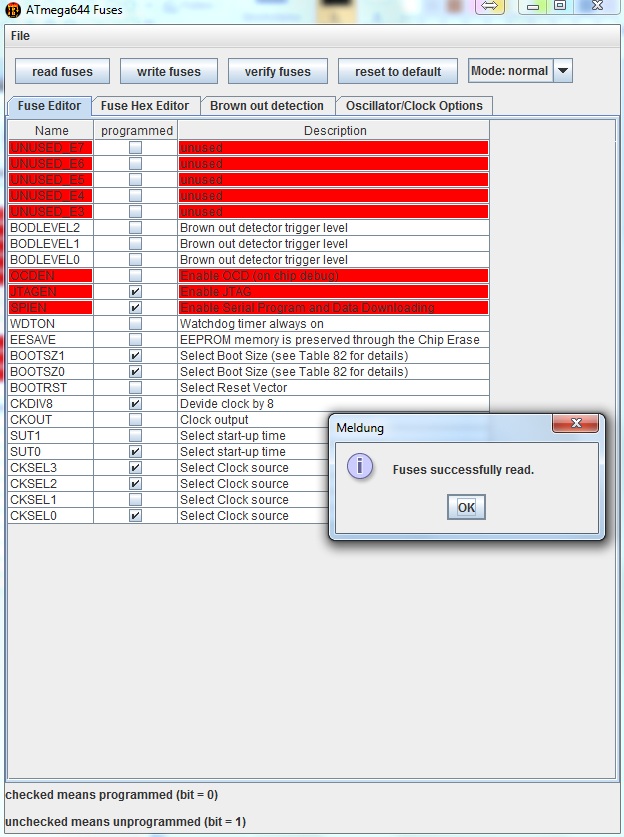This screenshot has width=624, height=837.
Task: Switch to Fuse Hex Editor tab
Action: pos(145,105)
